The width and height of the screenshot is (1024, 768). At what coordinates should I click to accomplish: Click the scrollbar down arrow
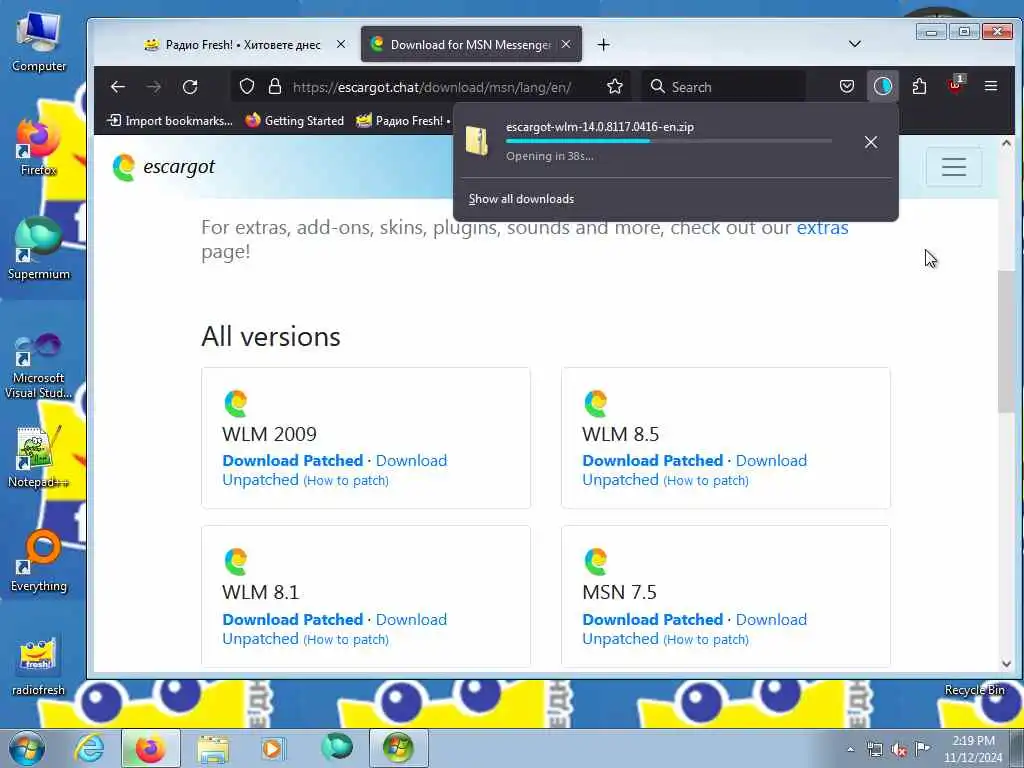pos(1006,664)
